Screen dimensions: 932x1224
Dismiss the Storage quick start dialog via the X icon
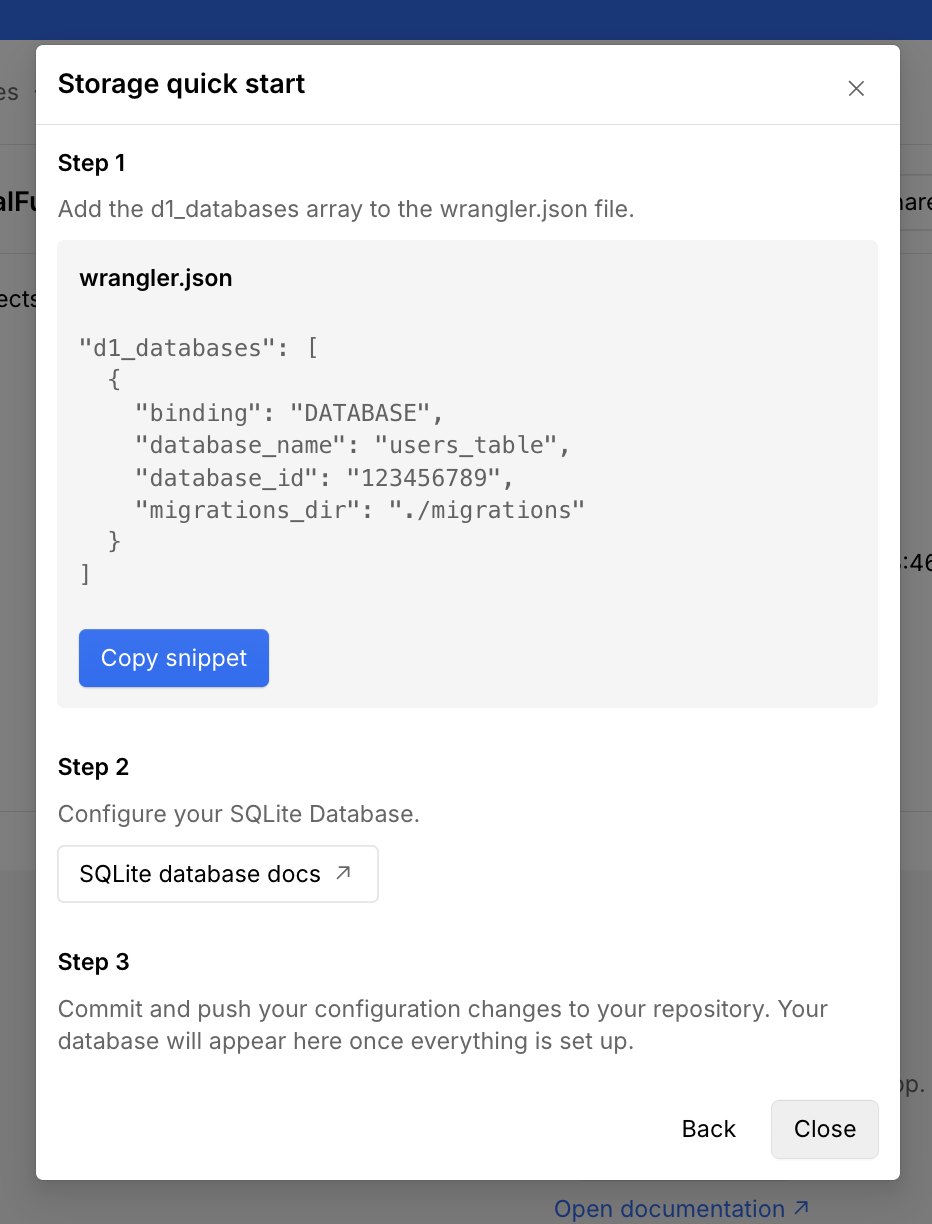[856, 88]
